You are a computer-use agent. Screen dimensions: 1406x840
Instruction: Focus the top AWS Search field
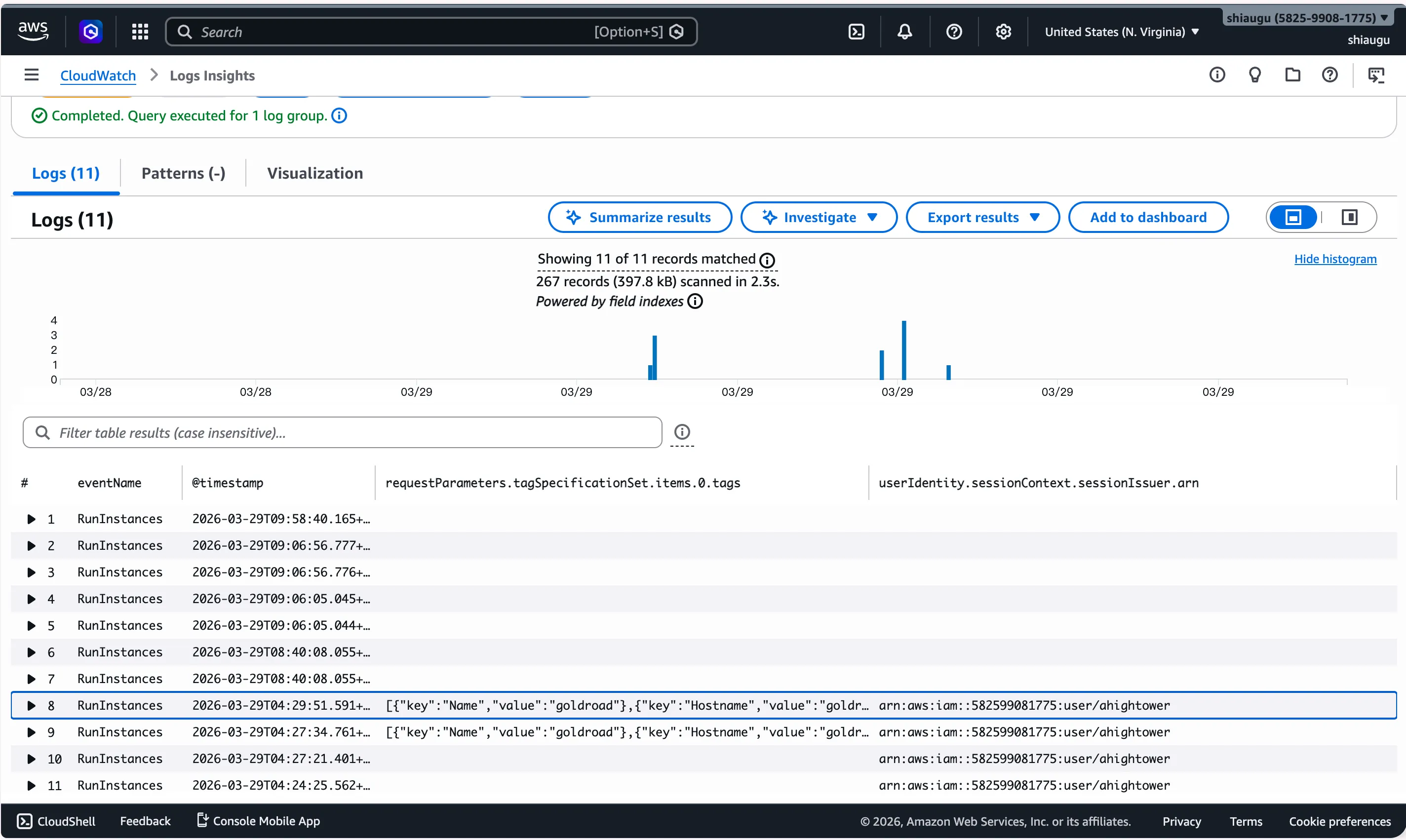(x=431, y=32)
